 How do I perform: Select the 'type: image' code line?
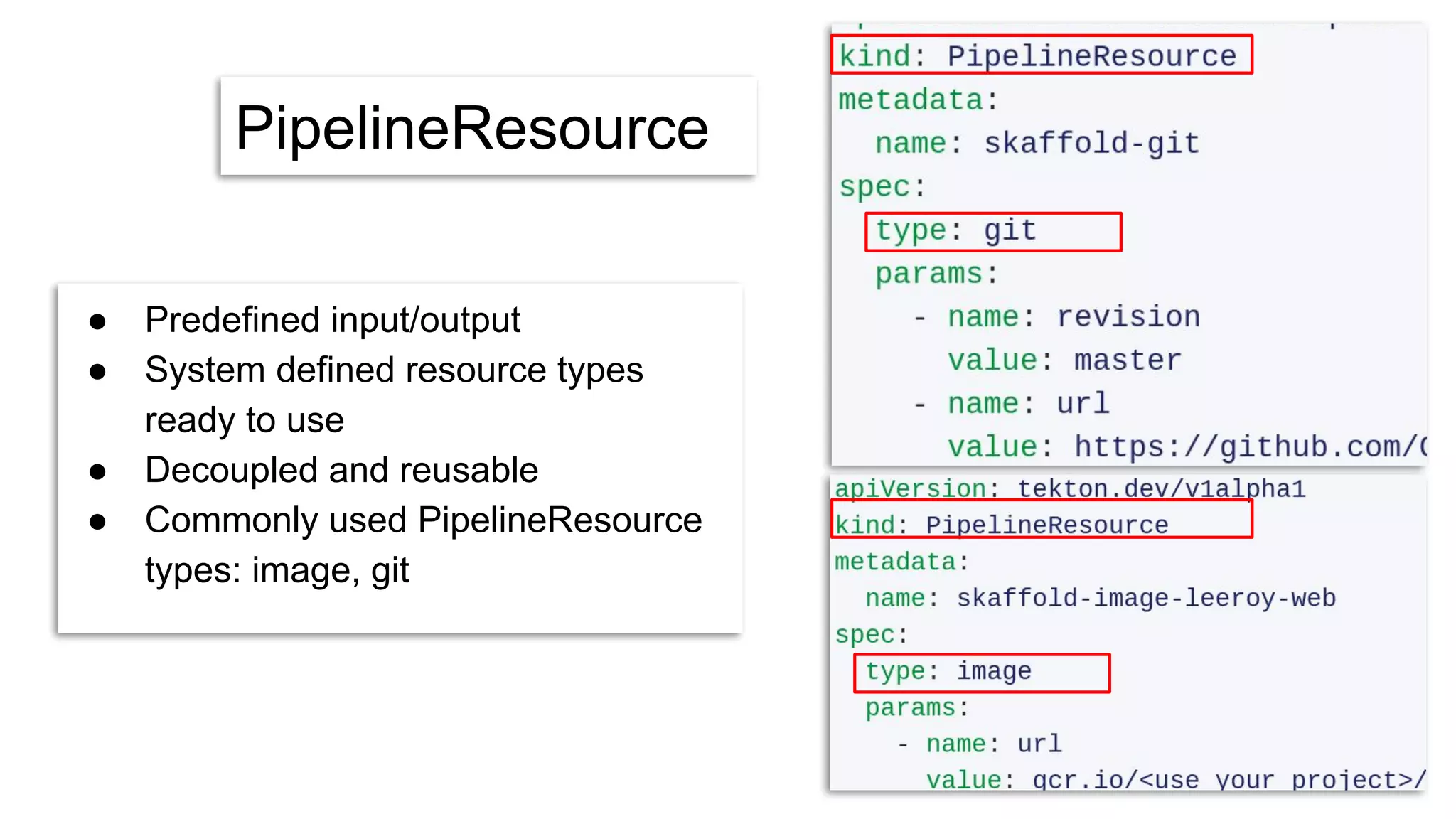pos(948,671)
